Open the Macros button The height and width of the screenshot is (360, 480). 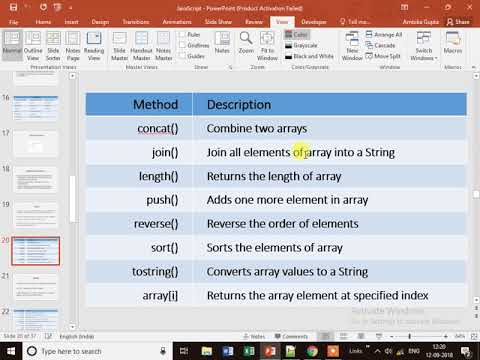tap(453, 43)
